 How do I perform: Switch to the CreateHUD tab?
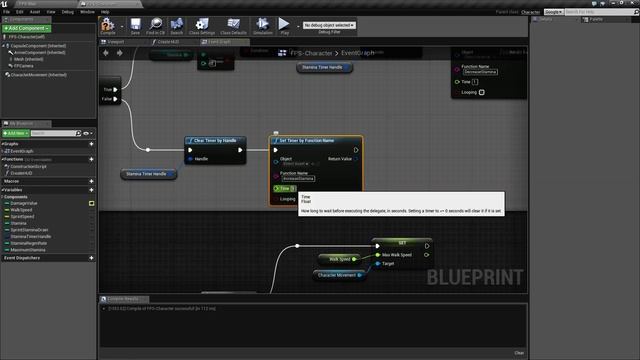tap(169, 42)
